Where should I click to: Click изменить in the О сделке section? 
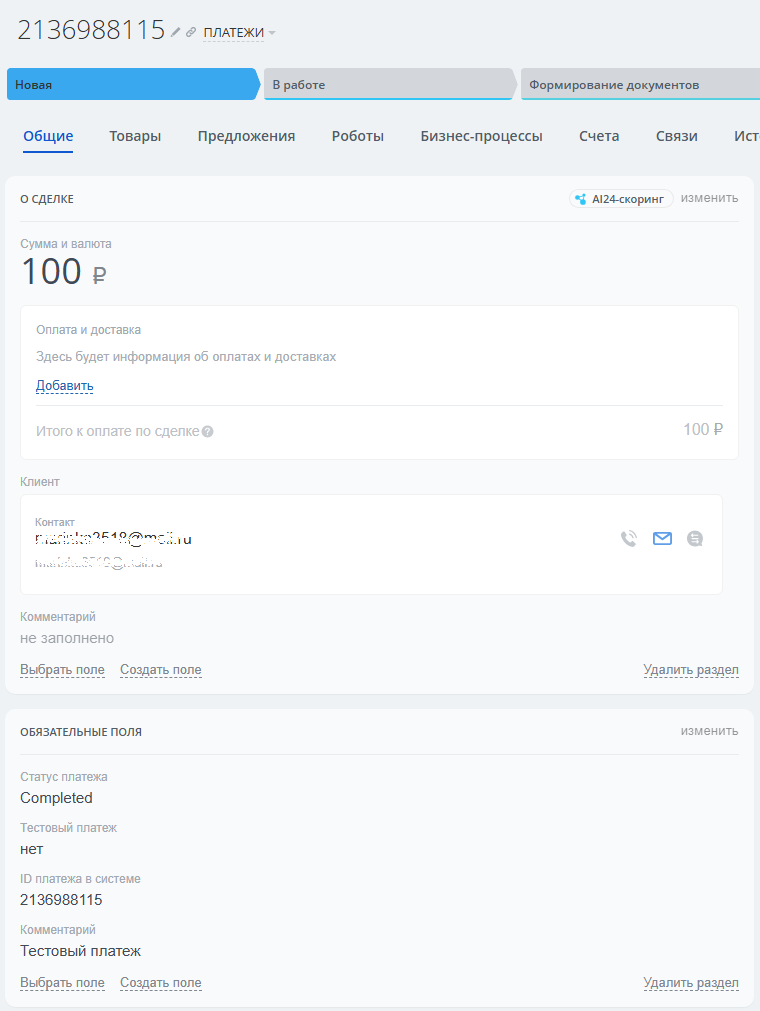coord(709,198)
